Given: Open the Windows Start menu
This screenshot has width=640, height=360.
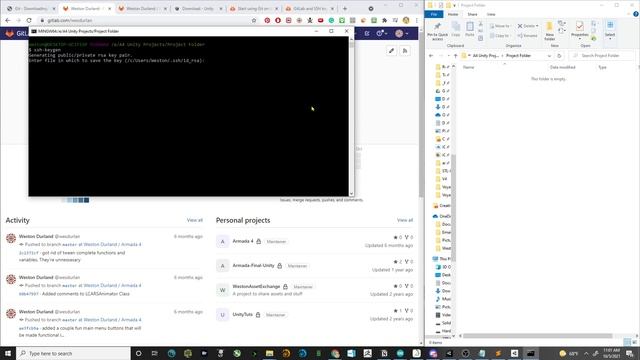Looking at the screenshot, I should coord(8,353).
